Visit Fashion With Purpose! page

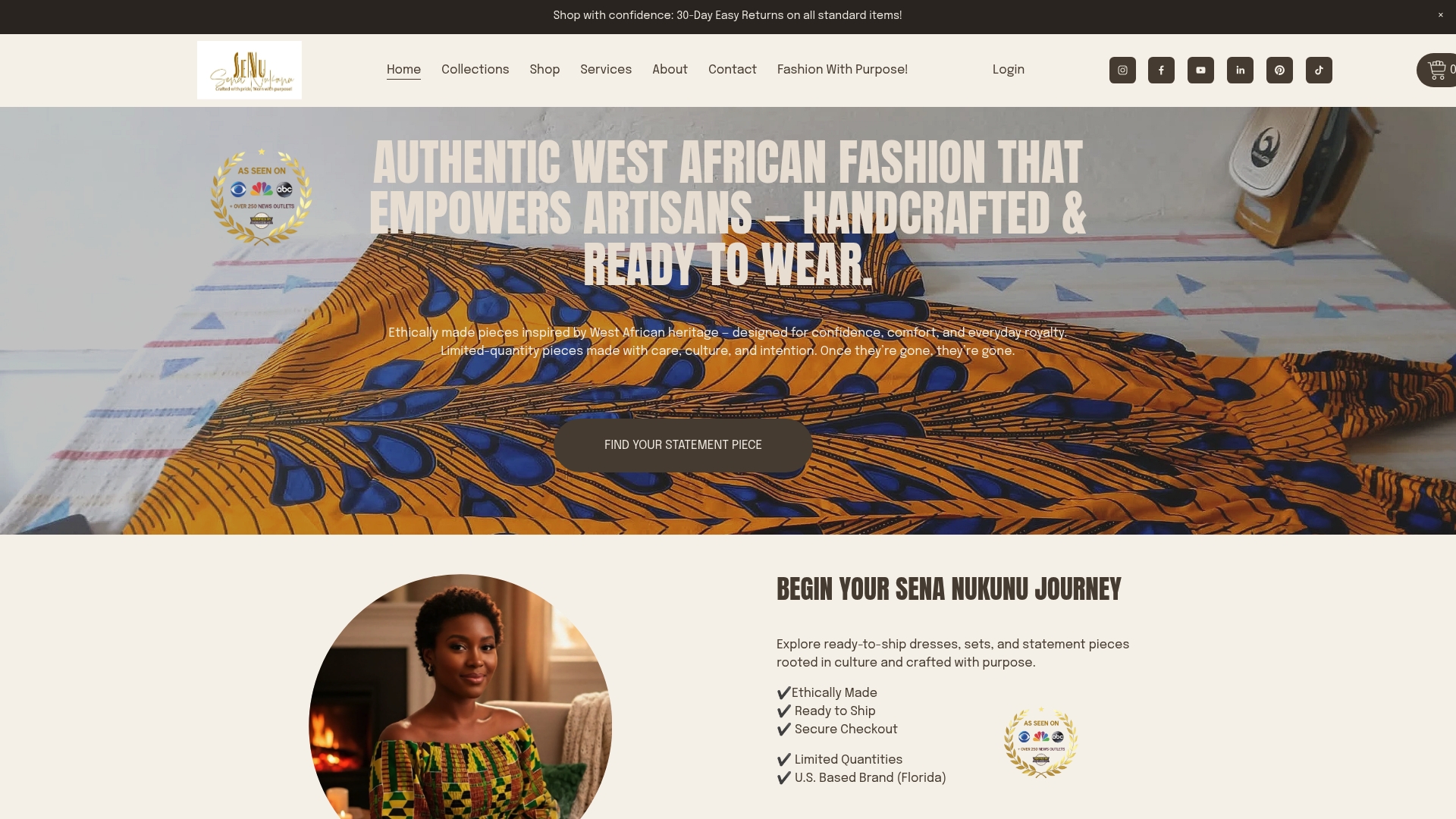point(843,70)
